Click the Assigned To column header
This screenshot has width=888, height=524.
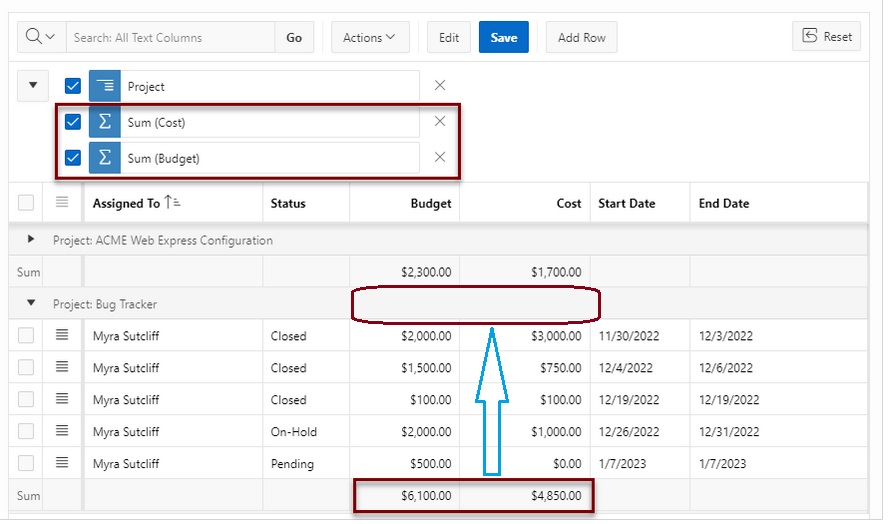pyautogui.click(x=173, y=203)
